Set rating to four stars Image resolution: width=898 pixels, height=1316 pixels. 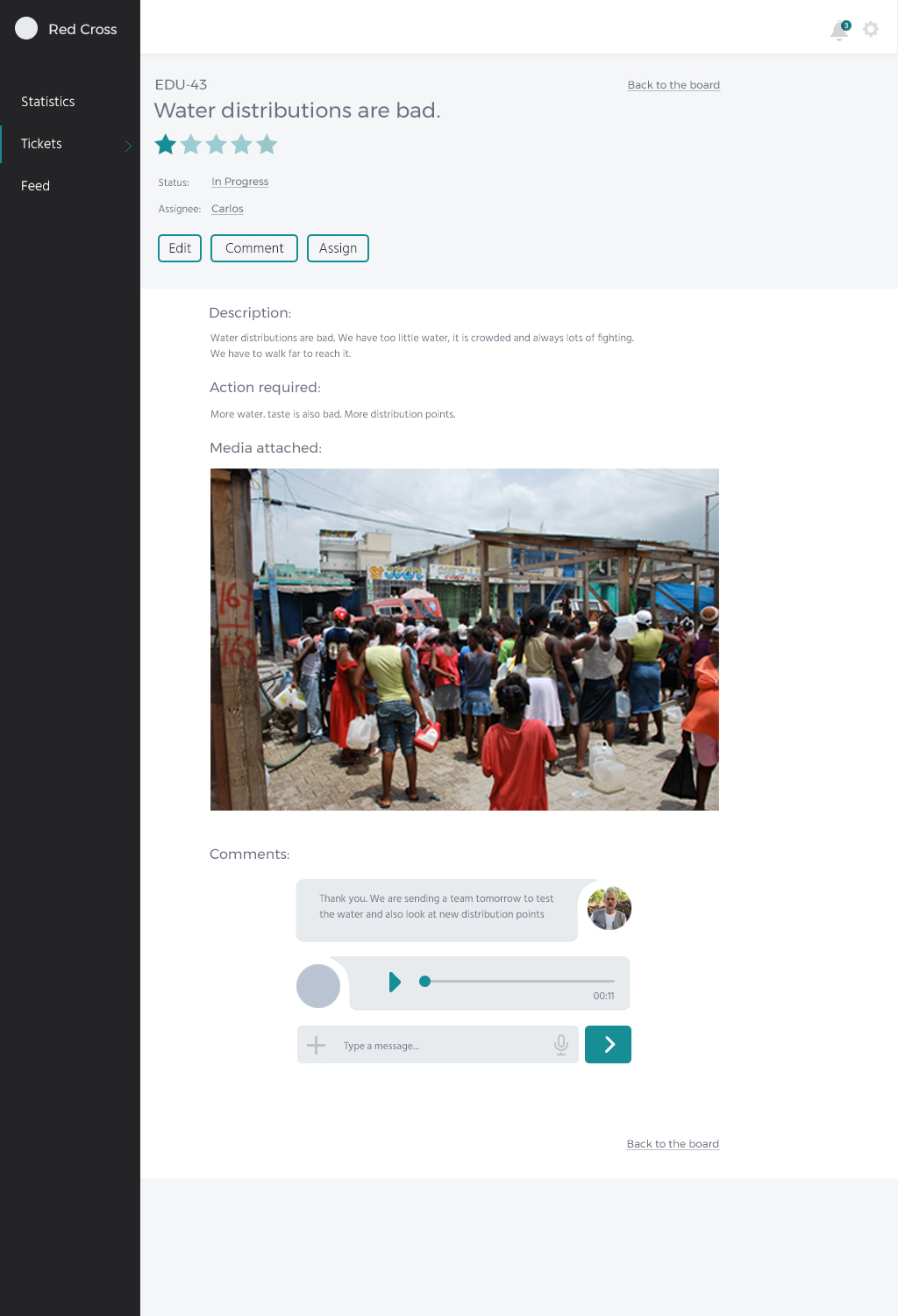coord(242,144)
